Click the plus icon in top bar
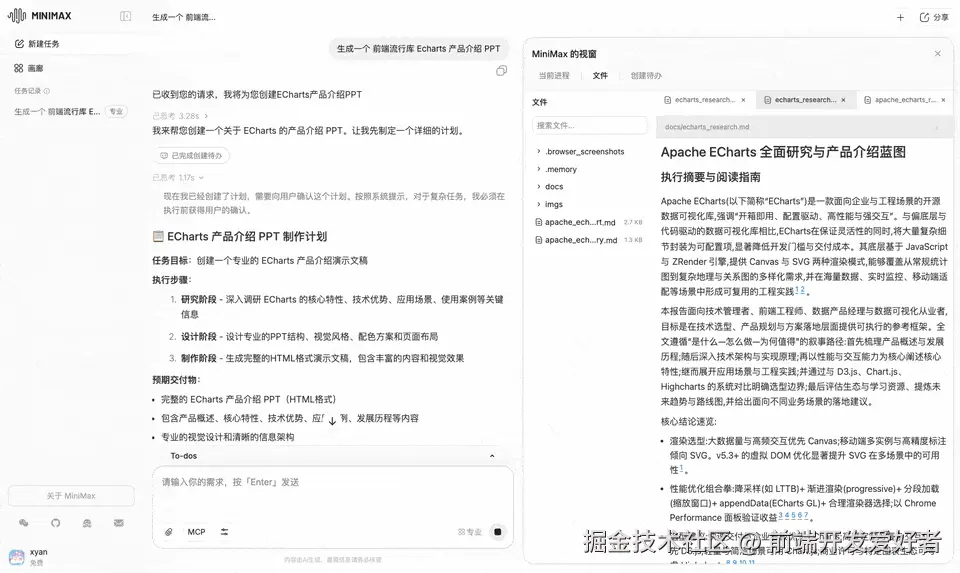 click(900, 17)
